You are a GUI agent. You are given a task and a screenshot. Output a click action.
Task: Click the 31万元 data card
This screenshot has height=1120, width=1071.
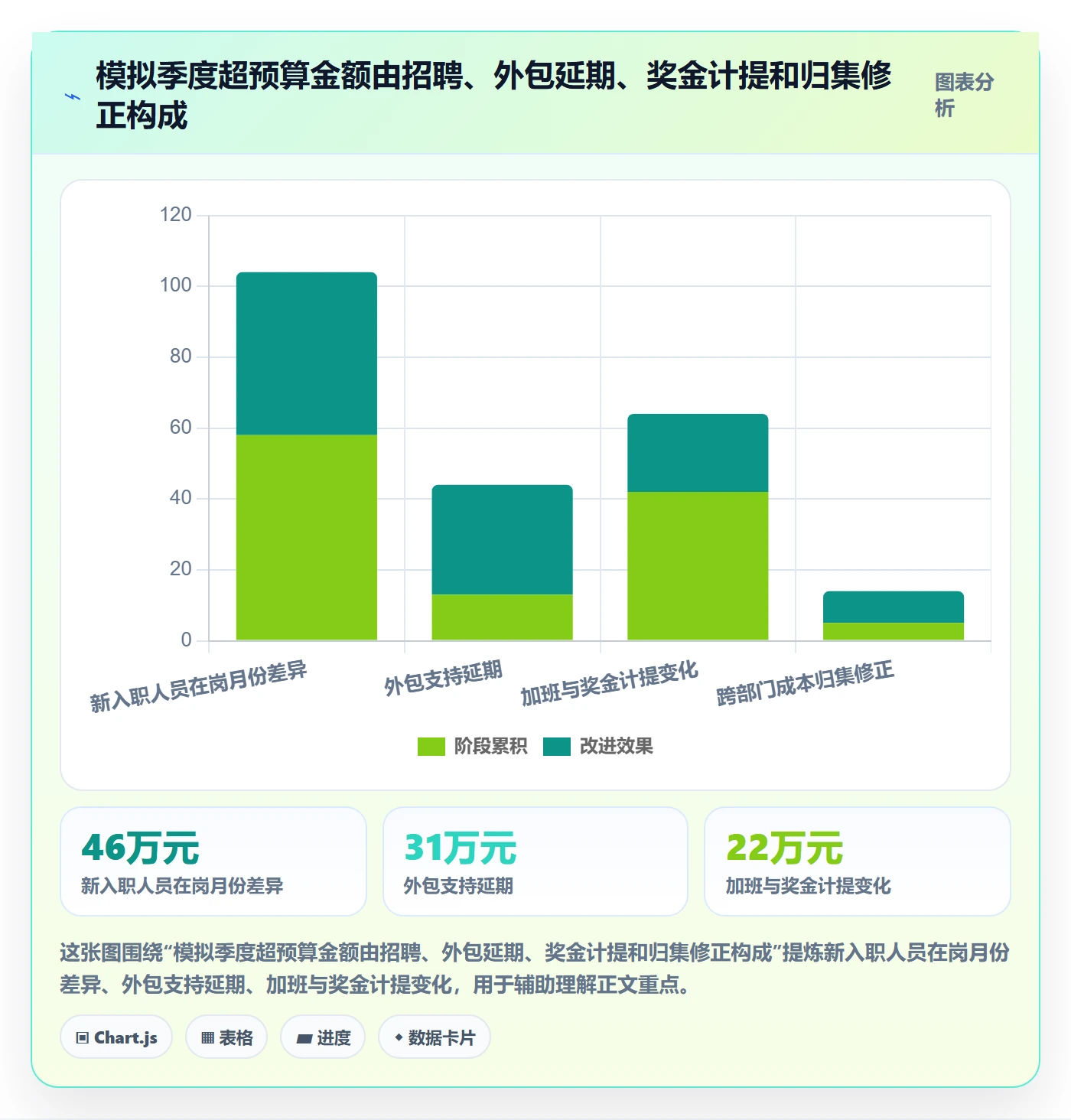click(x=535, y=861)
